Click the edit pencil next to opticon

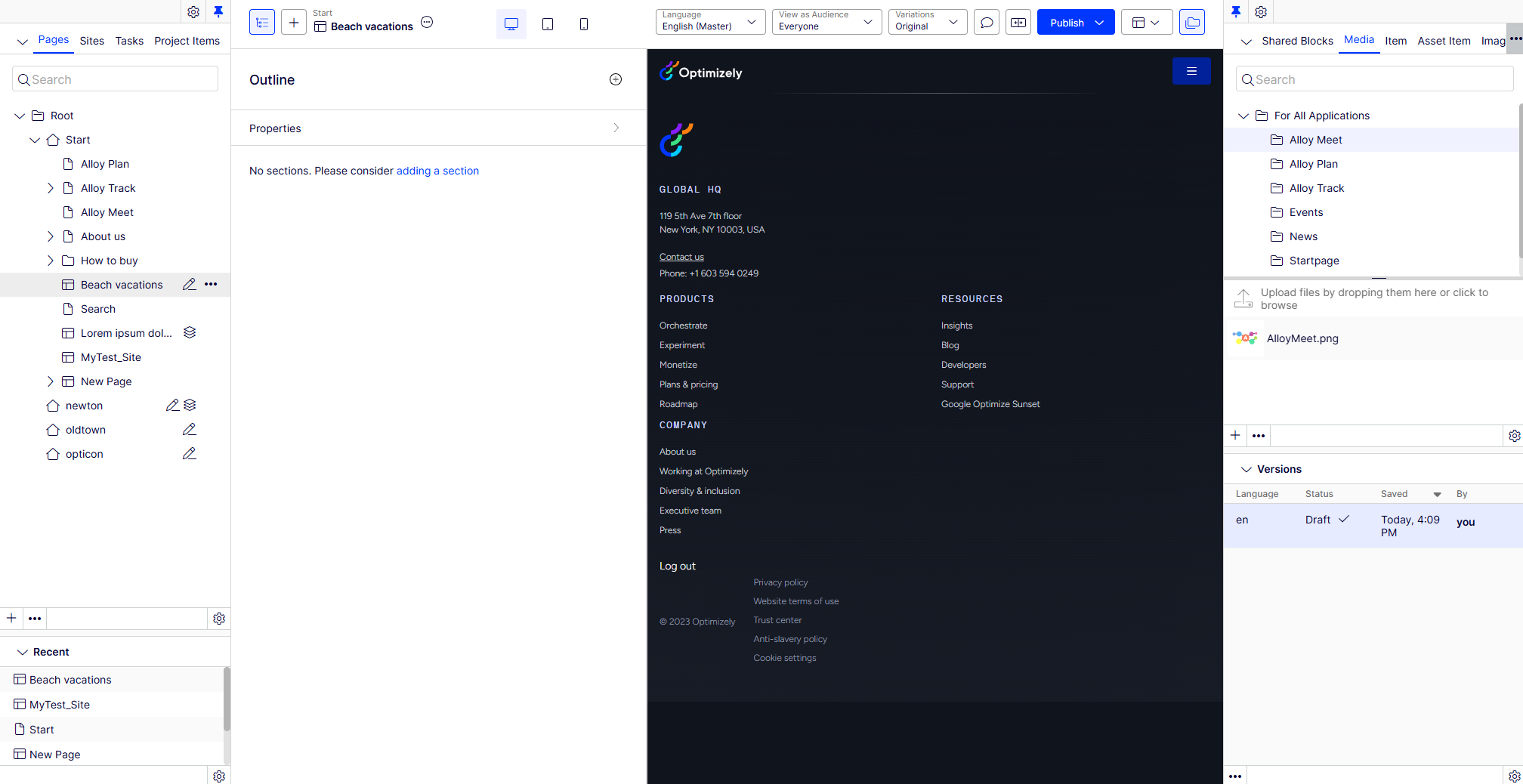tap(189, 454)
